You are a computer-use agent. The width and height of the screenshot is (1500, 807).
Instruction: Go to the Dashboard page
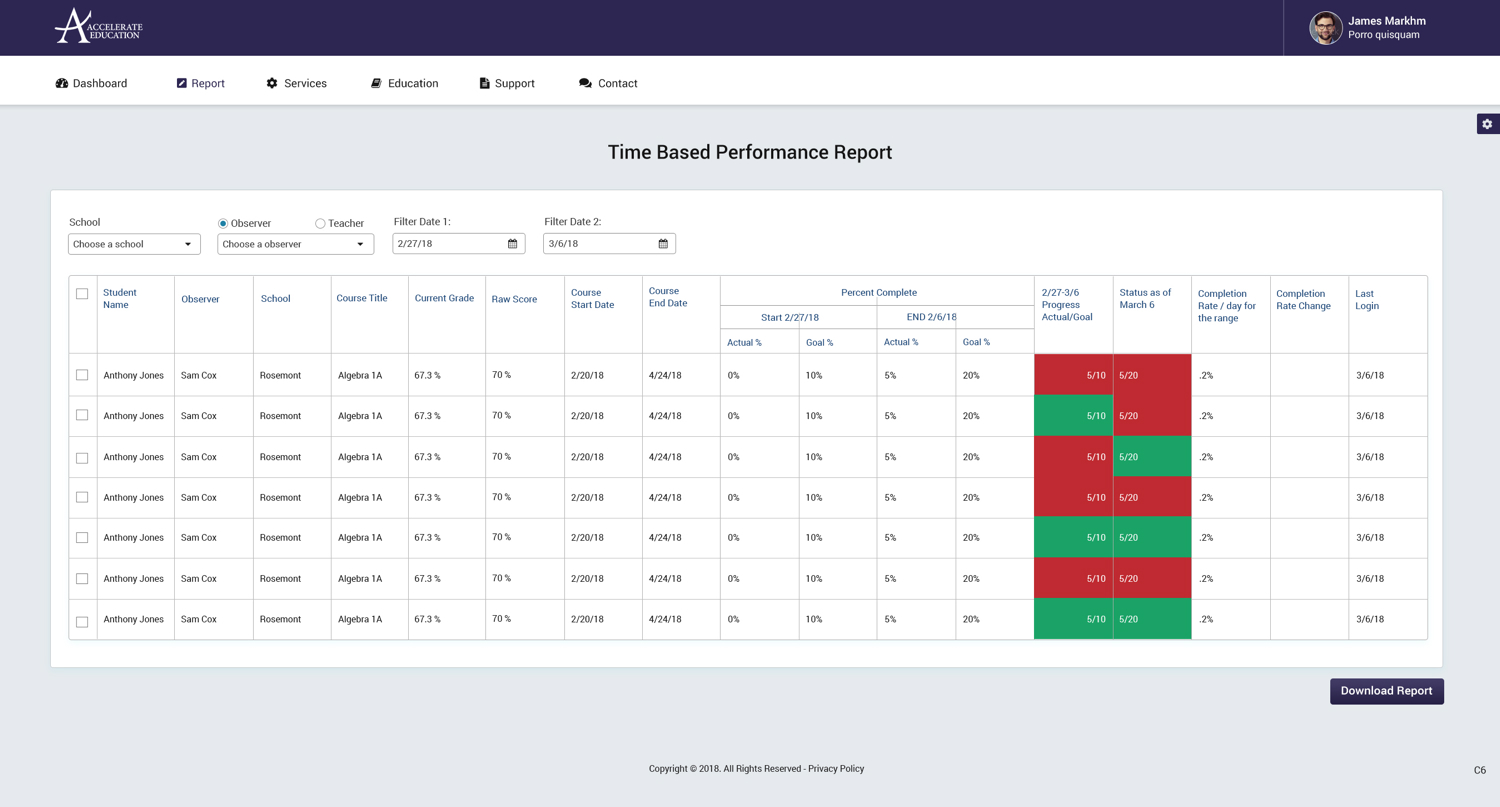click(91, 83)
